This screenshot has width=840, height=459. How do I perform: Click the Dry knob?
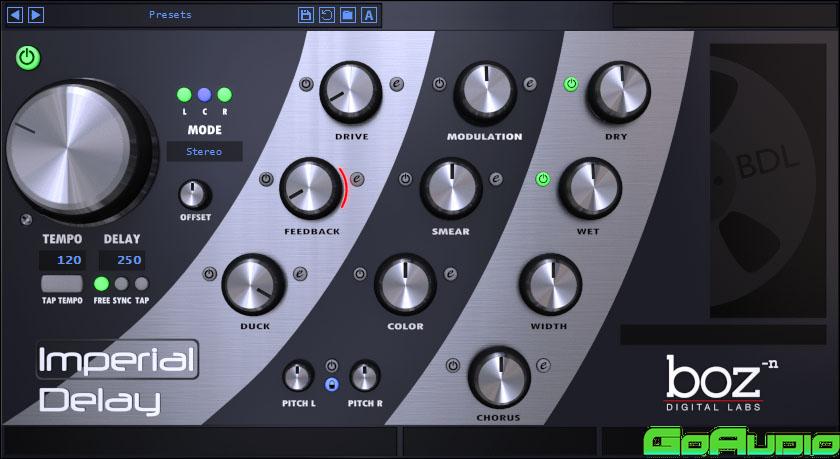tap(618, 92)
